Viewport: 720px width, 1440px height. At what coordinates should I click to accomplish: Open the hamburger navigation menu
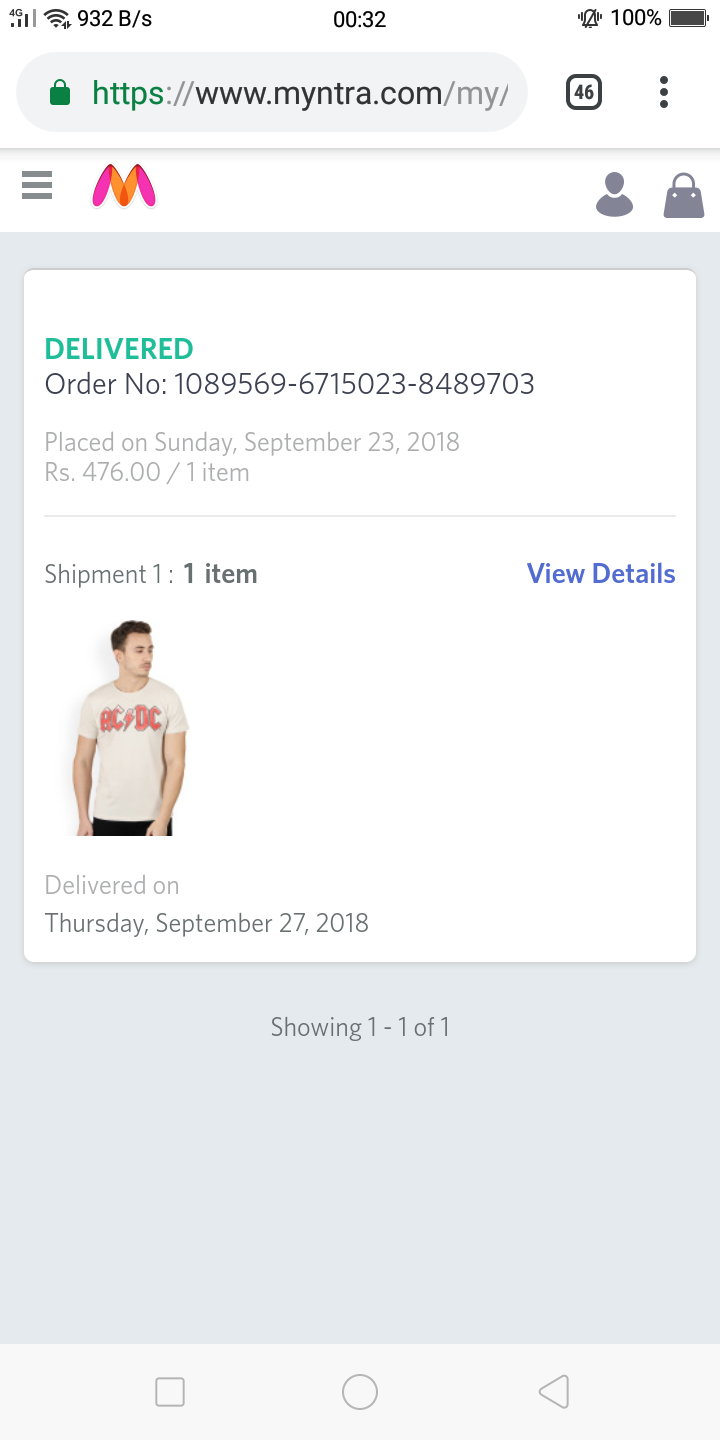point(37,185)
